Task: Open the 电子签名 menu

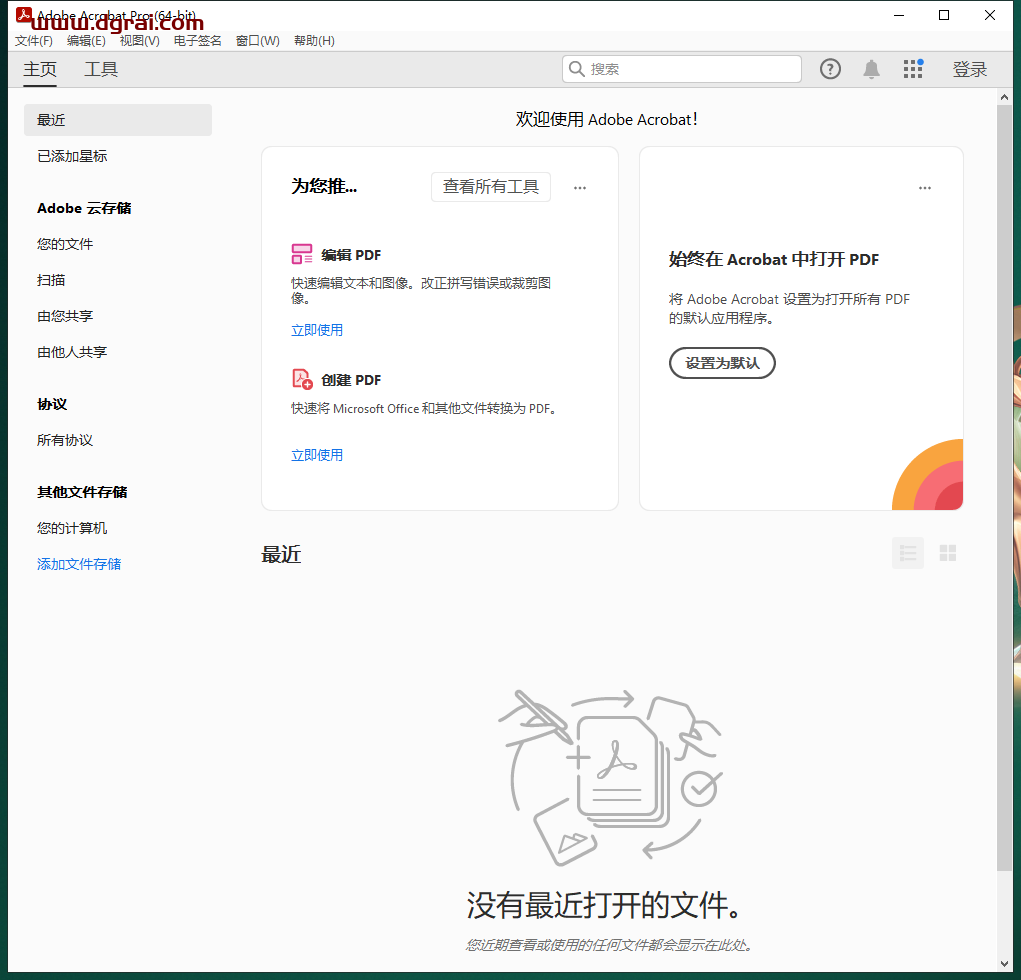Action: (197, 40)
